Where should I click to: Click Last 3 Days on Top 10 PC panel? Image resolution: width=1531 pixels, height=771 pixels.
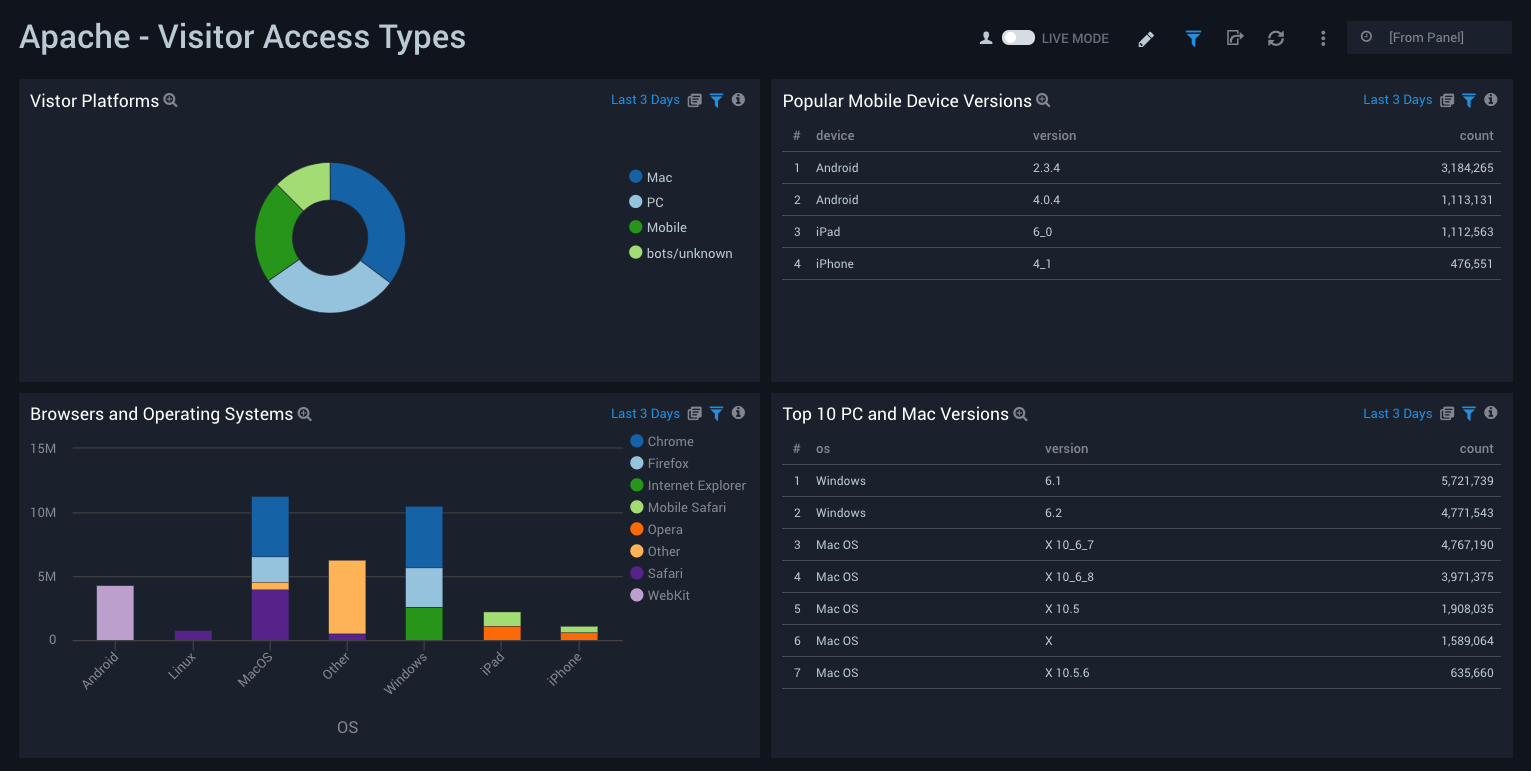tap(1397, 413)
